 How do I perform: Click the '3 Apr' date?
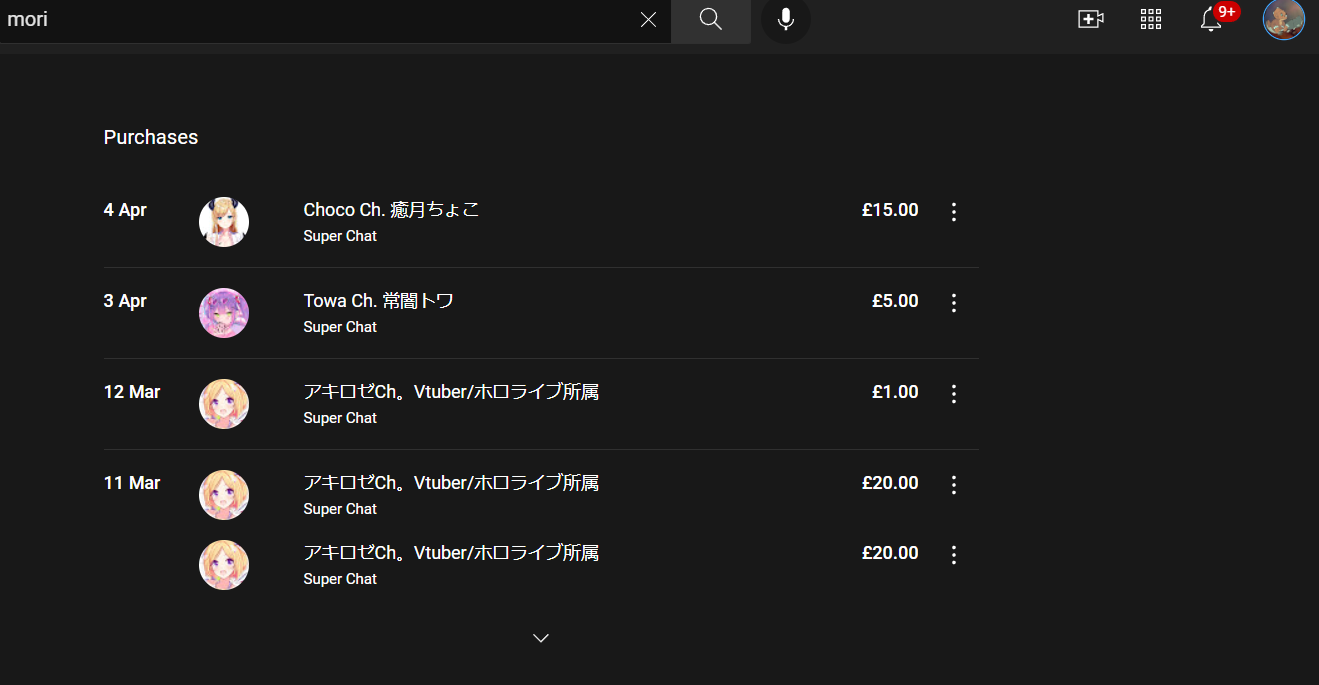click(x=125, y=301)
